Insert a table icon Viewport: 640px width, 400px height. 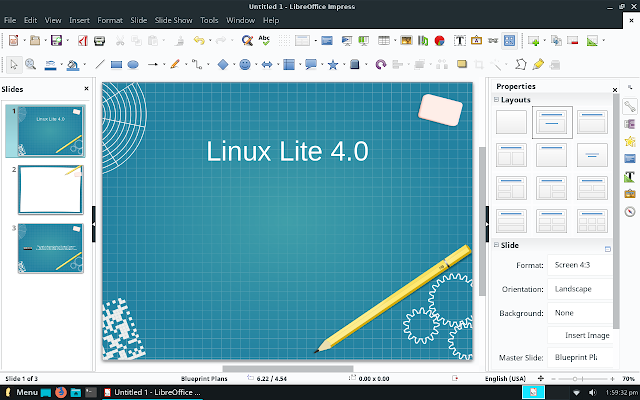point(384,40)
